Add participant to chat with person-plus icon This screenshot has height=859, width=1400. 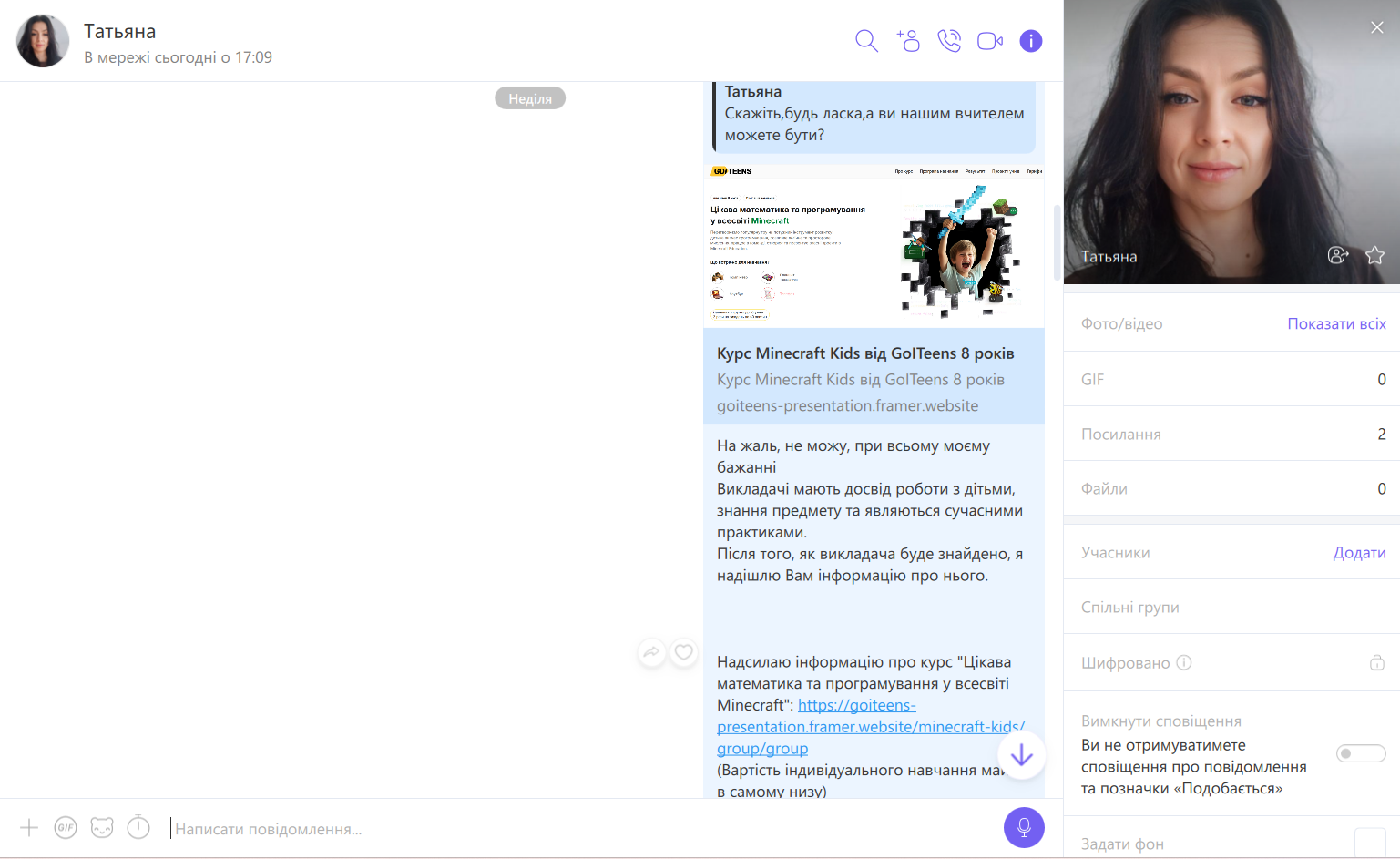(908, 41)
